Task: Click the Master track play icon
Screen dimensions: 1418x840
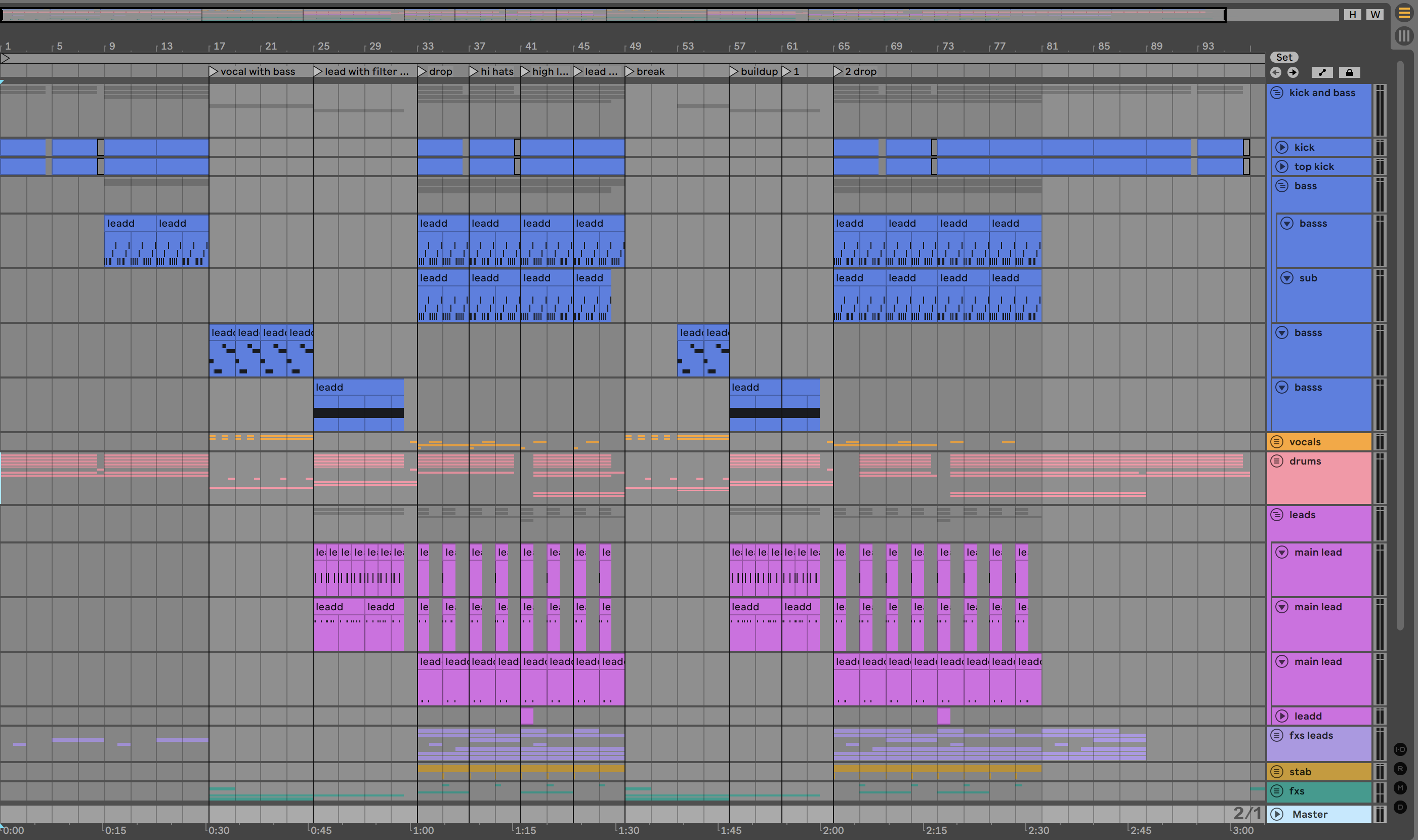Action: tap(1277, 814)
